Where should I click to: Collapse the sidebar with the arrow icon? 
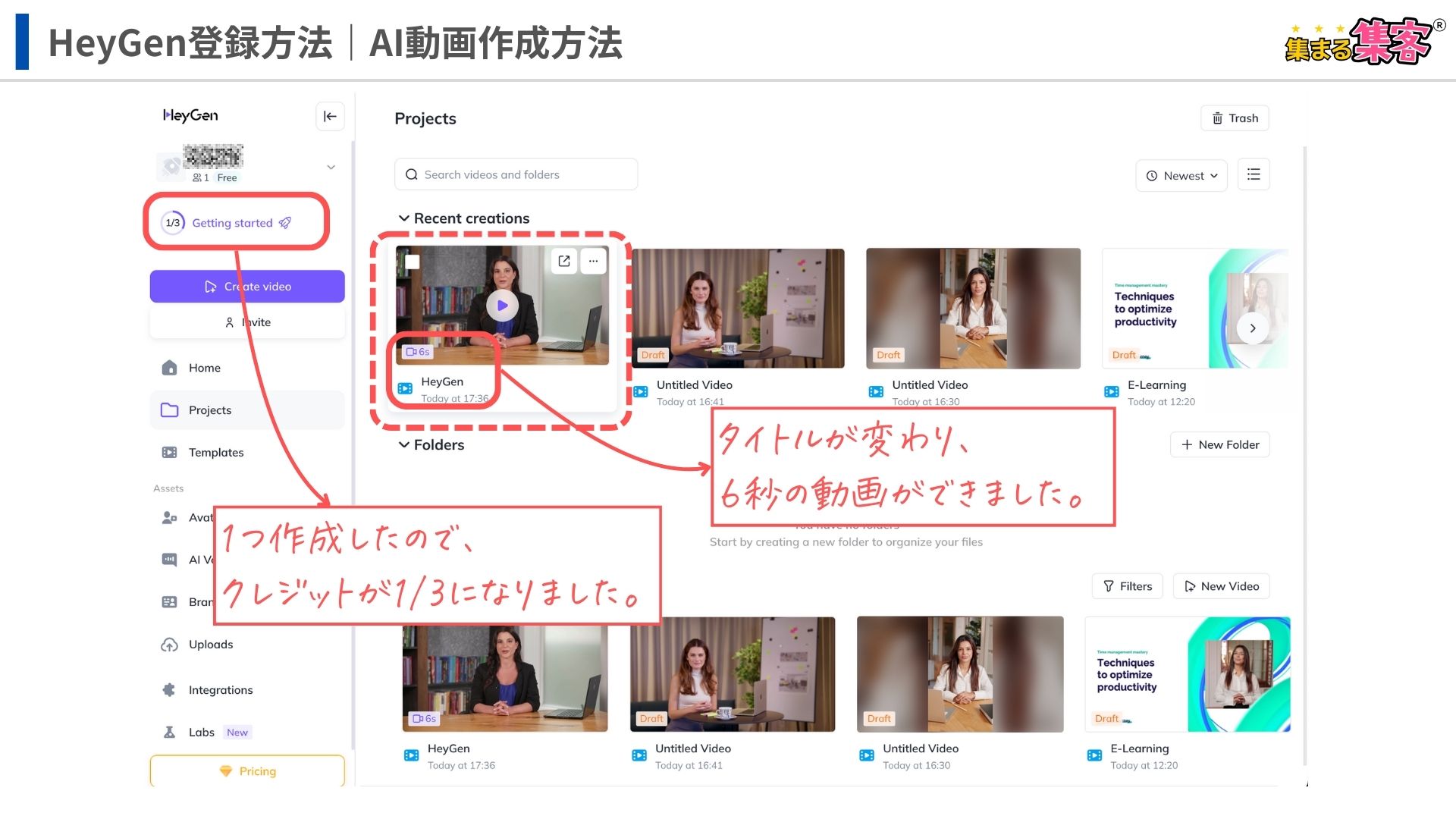[x=330, y=116]
